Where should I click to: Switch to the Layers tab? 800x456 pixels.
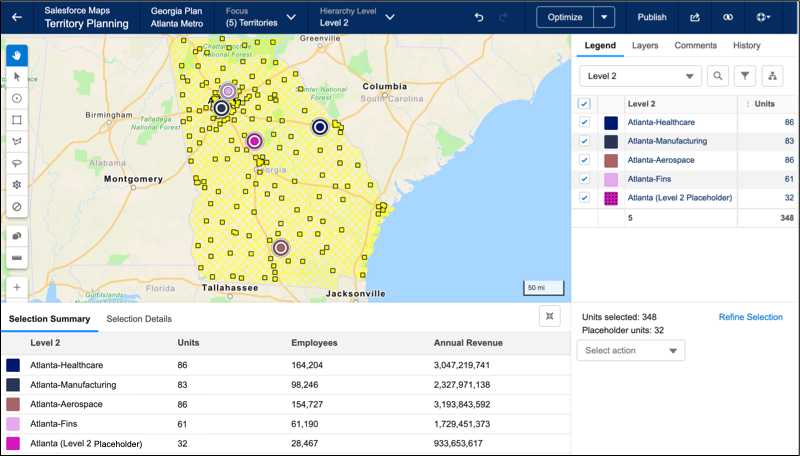[645, 45]
